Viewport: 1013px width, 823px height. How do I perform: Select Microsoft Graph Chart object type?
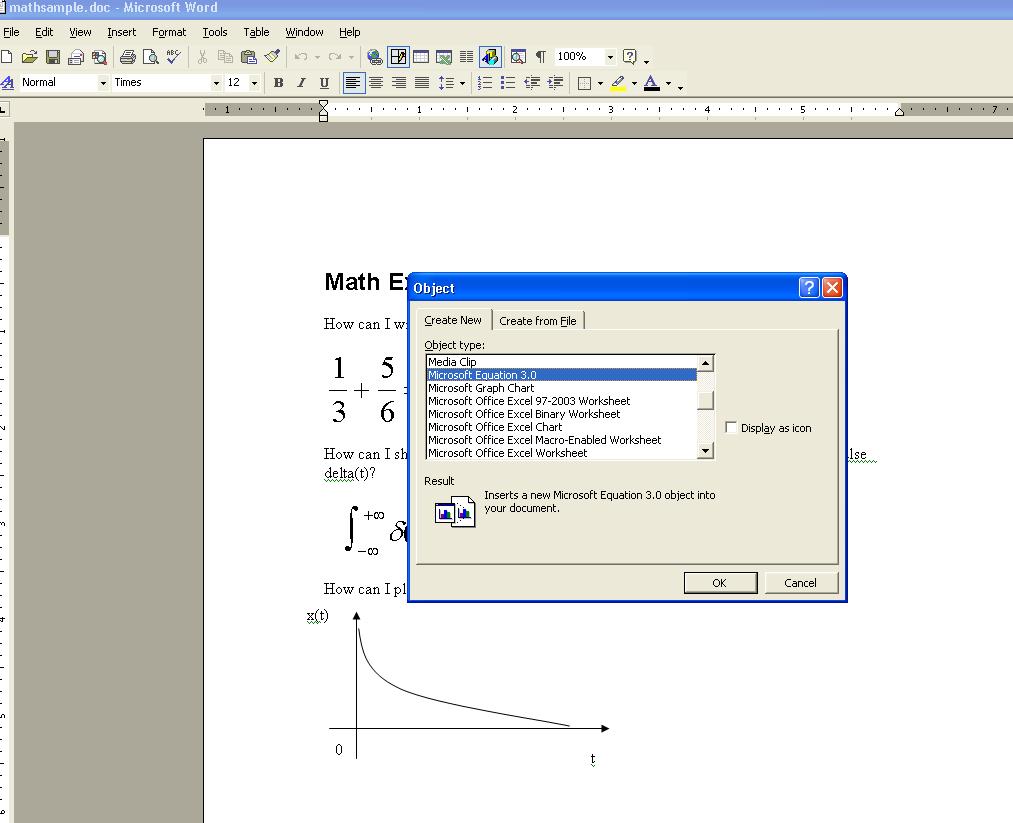click(x=561, y=388)
